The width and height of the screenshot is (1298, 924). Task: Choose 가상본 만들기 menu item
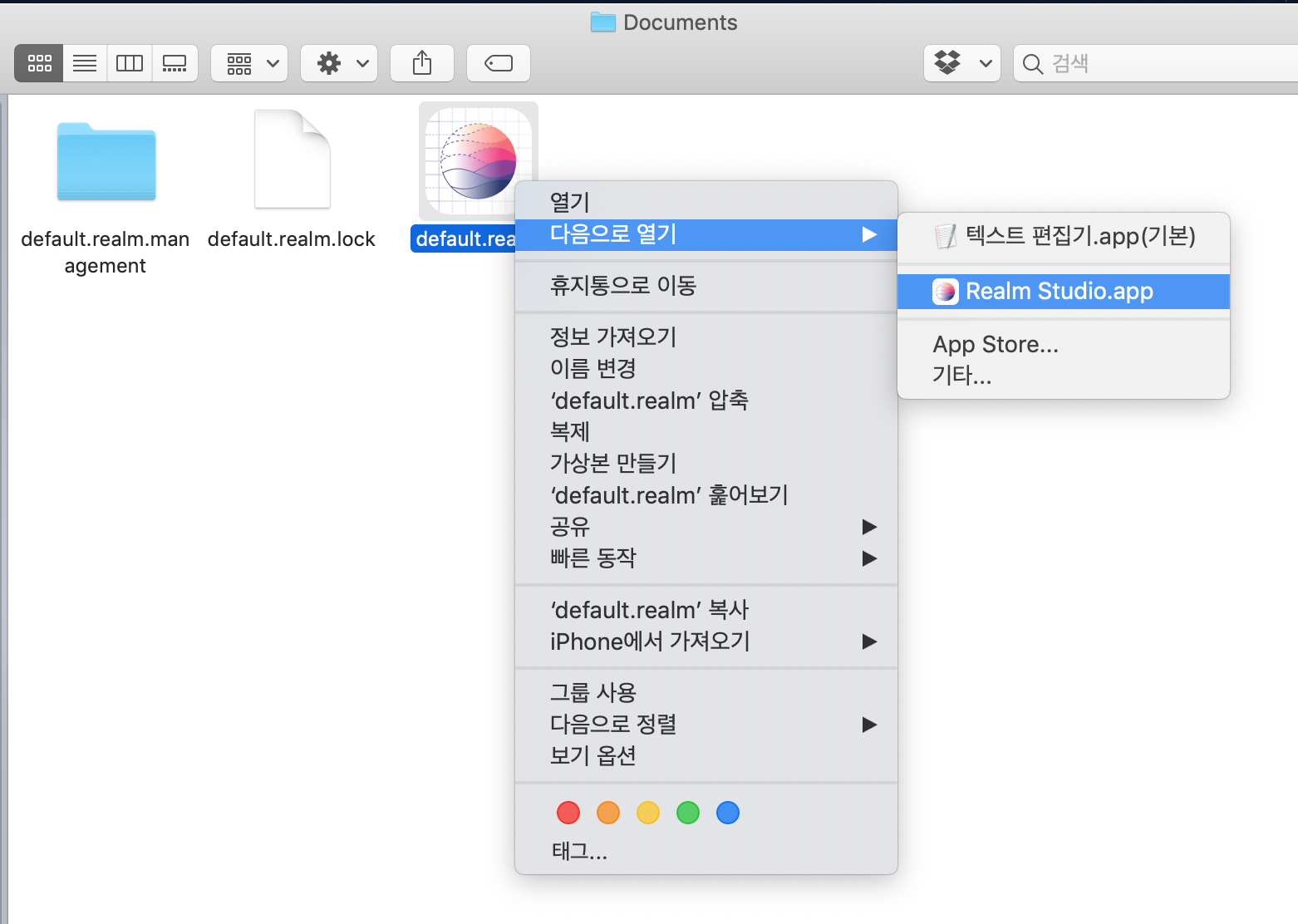[x=706, y=463]
